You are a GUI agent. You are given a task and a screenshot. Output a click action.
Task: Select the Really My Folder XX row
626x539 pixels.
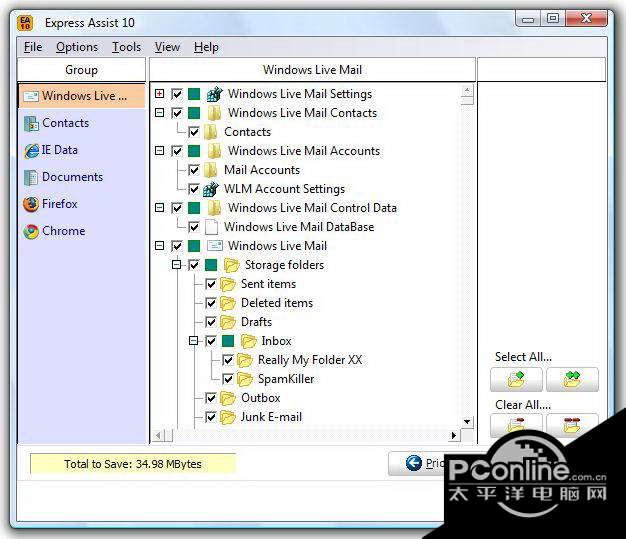click(310, 360)
